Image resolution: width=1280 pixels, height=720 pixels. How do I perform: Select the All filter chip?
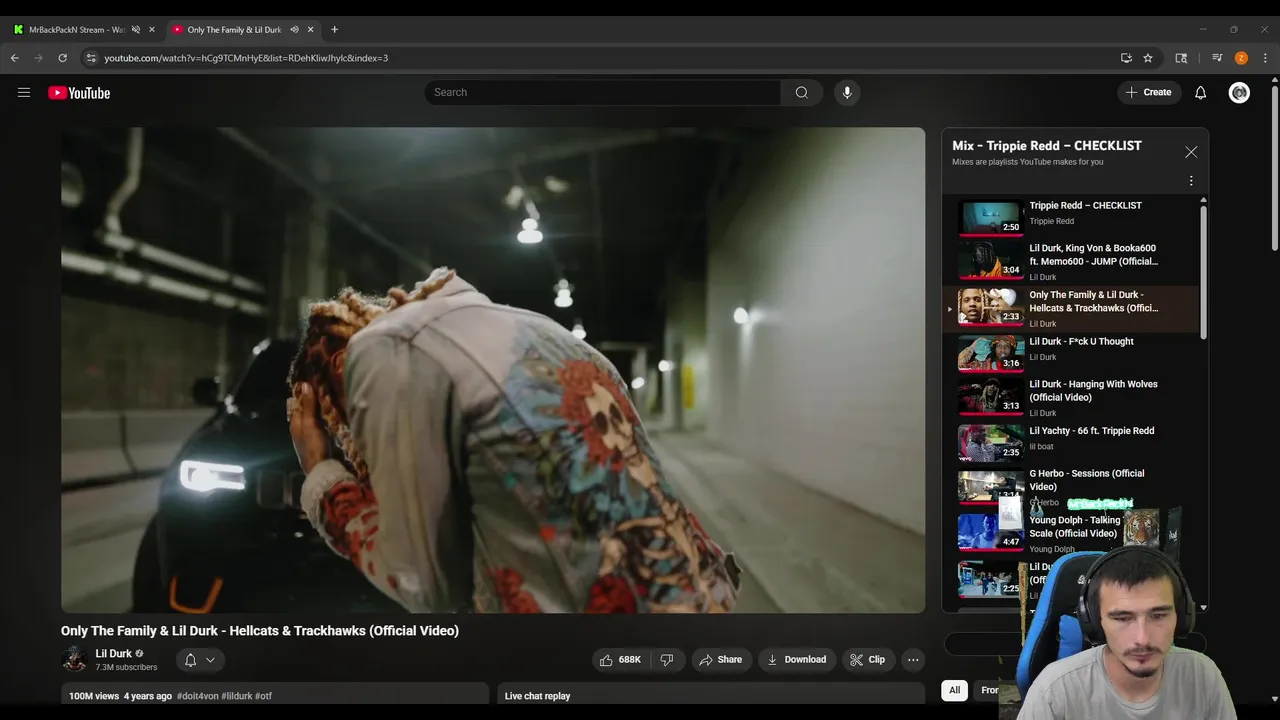pos(954,690)
